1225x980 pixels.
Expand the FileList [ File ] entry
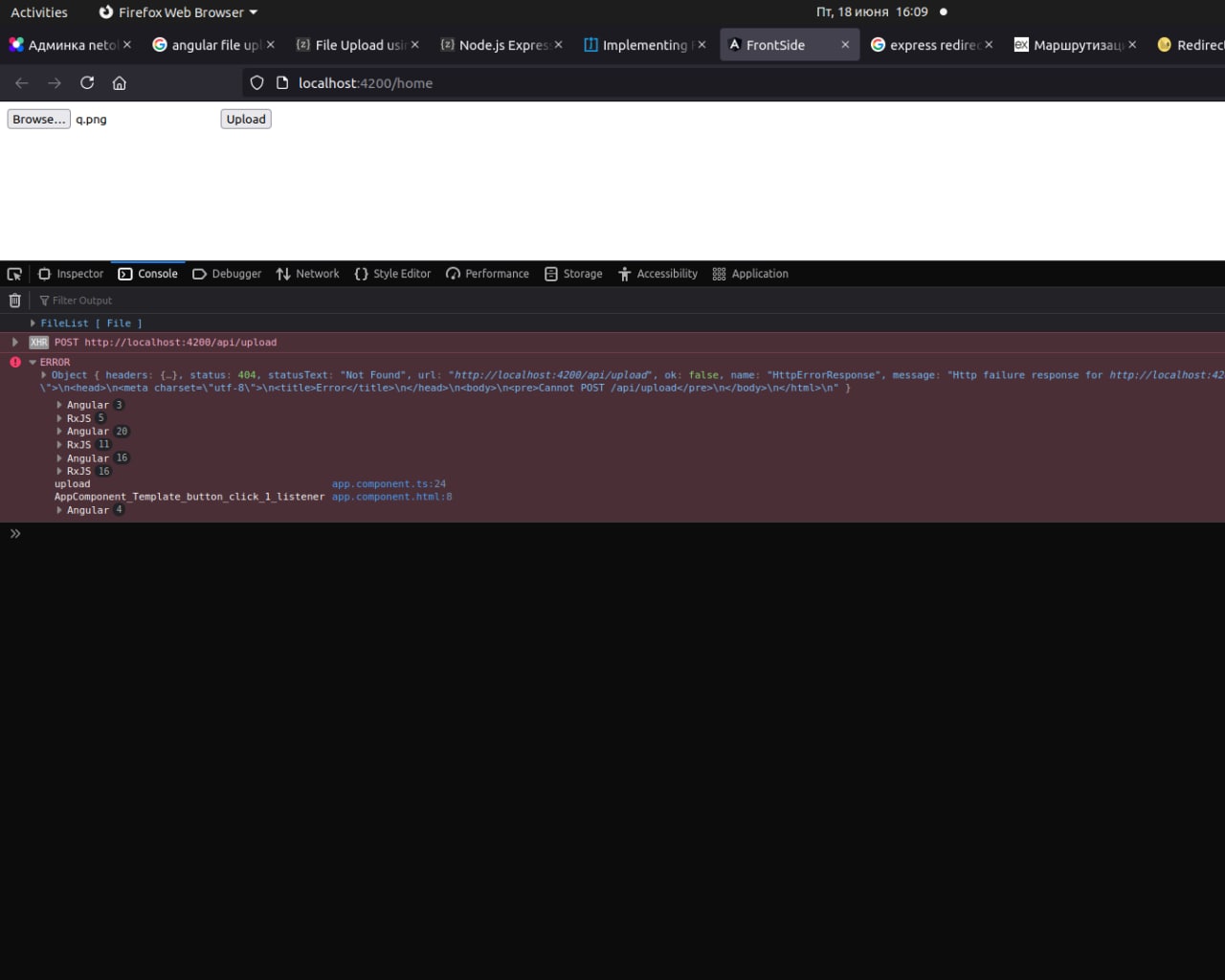[x=33, y=323]
